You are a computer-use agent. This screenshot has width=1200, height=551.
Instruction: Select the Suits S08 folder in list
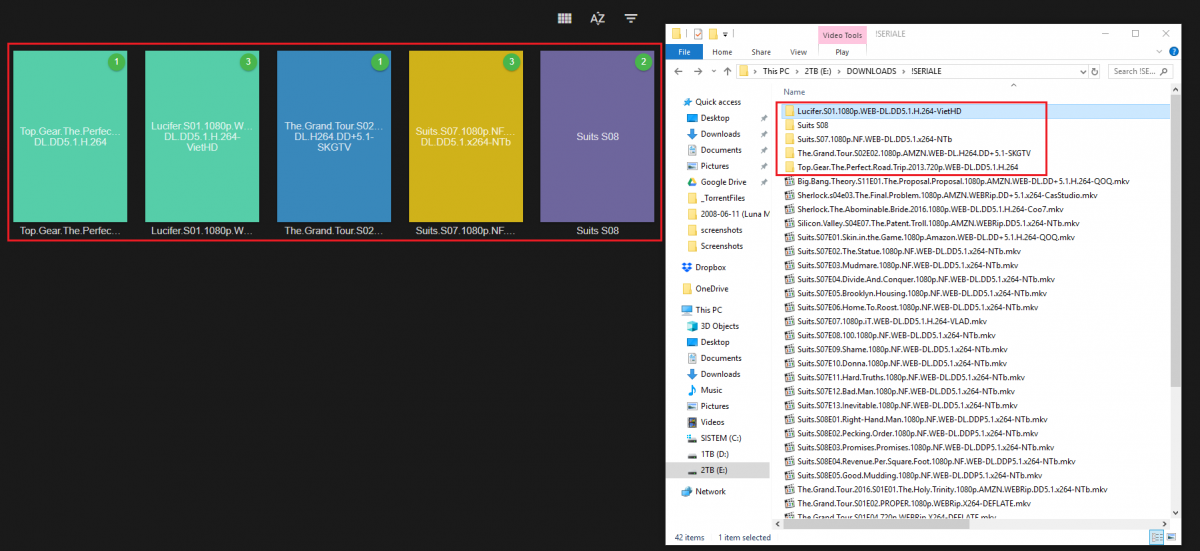814,125
